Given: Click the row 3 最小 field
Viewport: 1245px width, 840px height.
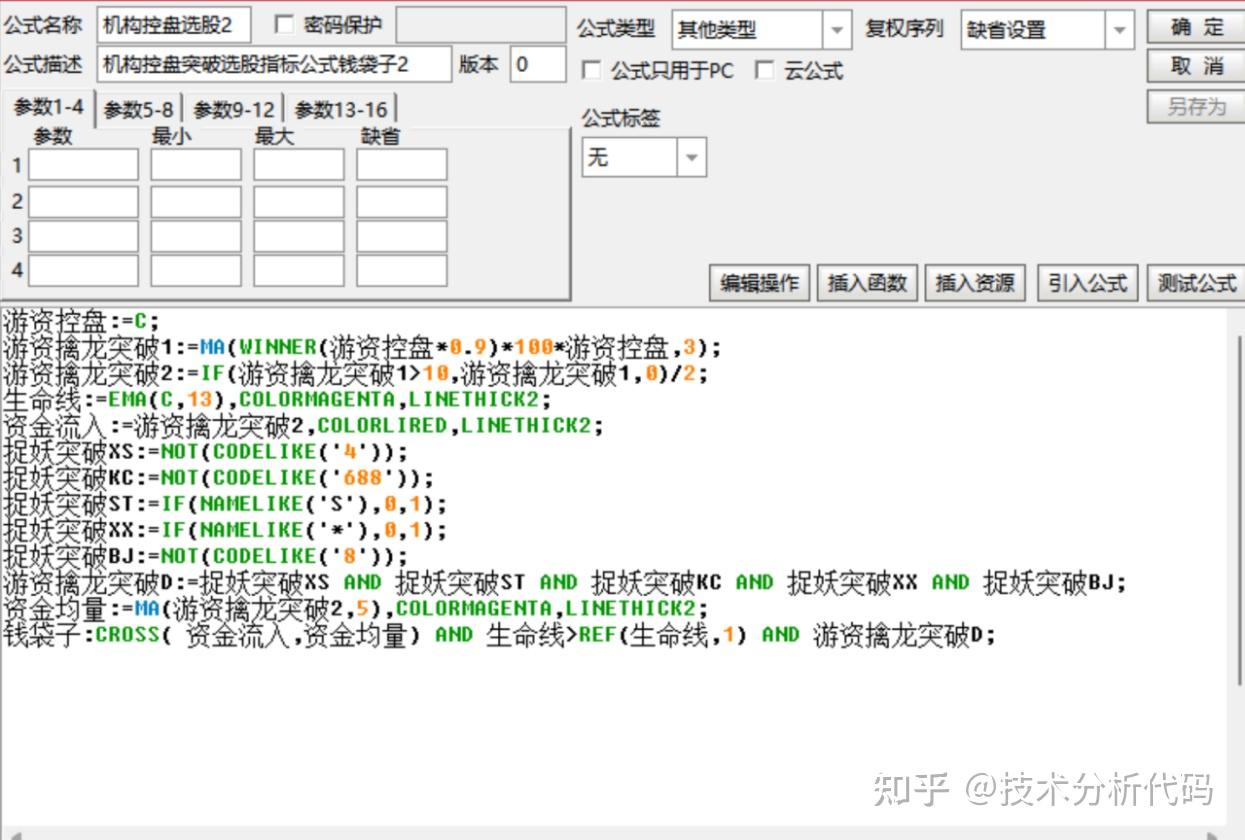Looking at the screenshot, I should tap(196, 236).
